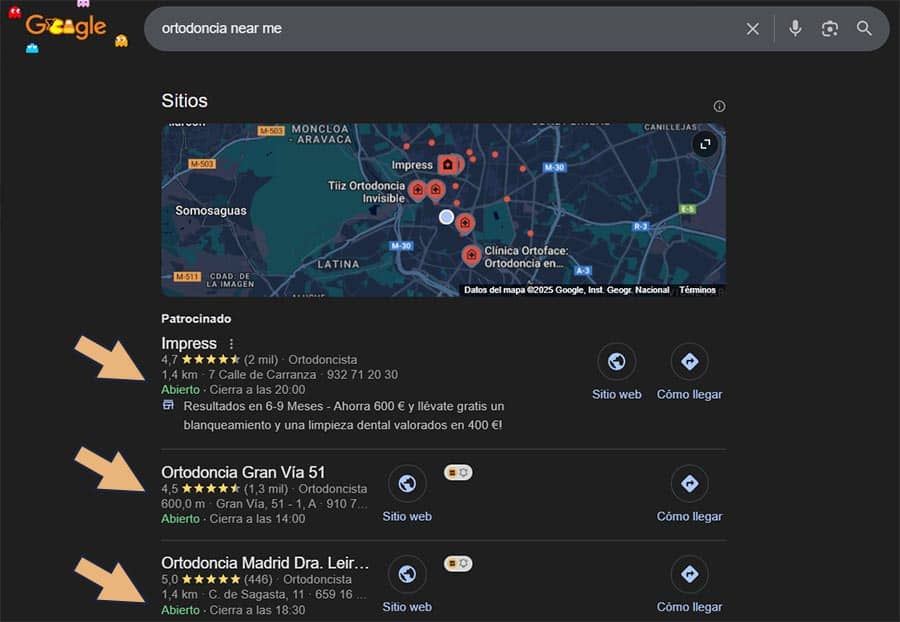This screenshot has width=900, height=622.
Task: Click the Google Pac-Man doodle logo
Action: [x=67, y=27]
